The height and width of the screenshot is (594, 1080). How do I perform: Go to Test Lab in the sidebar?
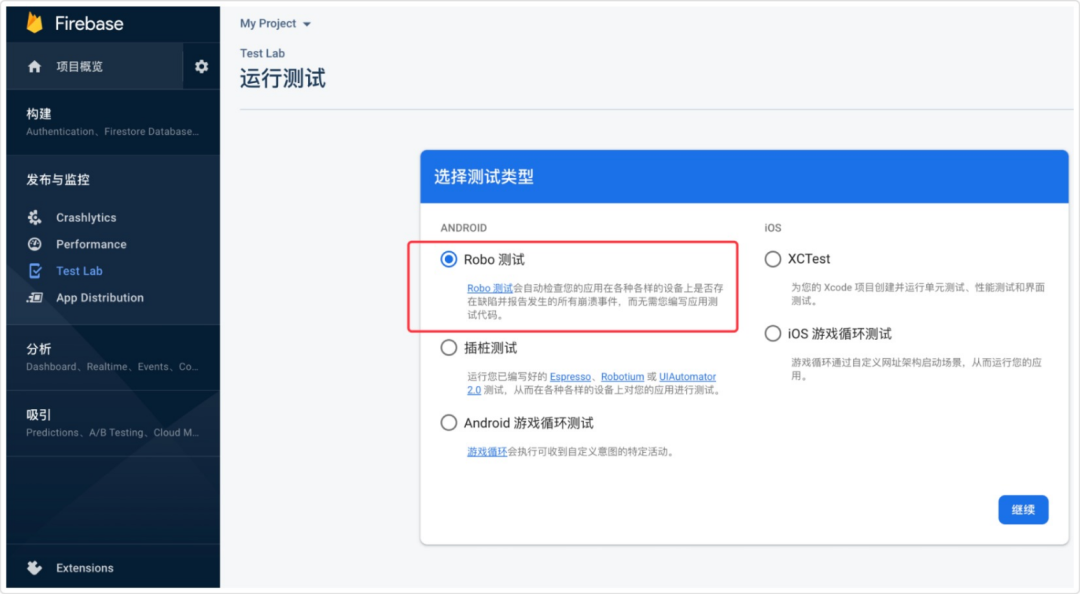pos(78,270)
